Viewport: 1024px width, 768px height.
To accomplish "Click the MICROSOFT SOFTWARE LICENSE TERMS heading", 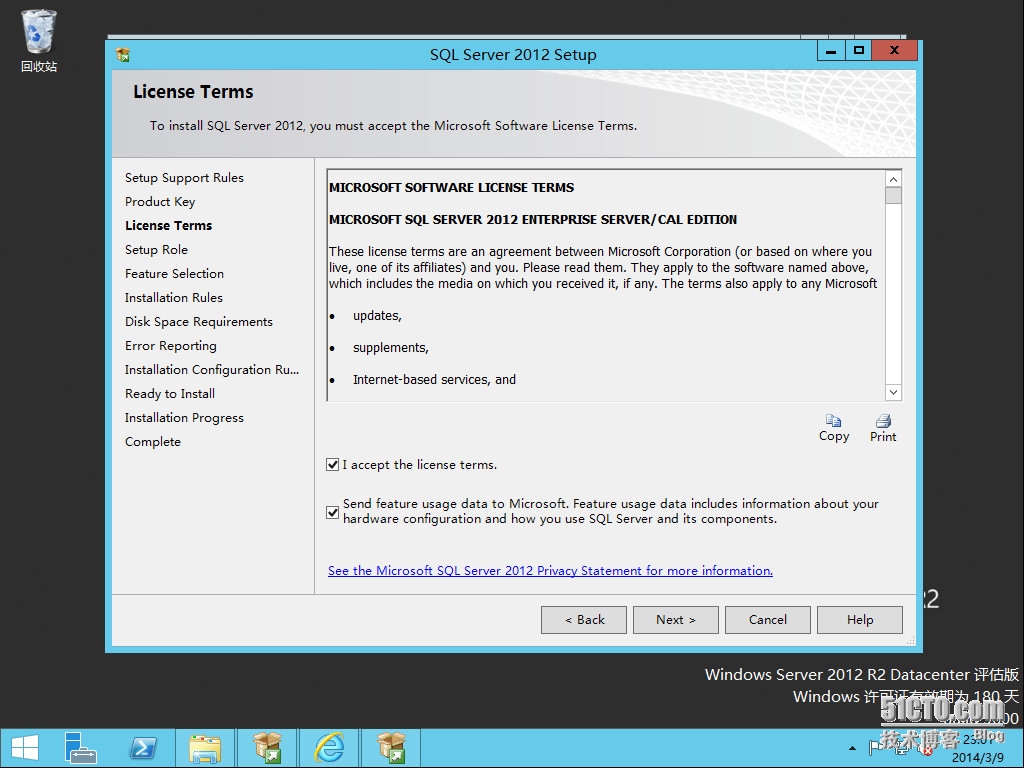I will pyautogui.click(x=451, y=187).
